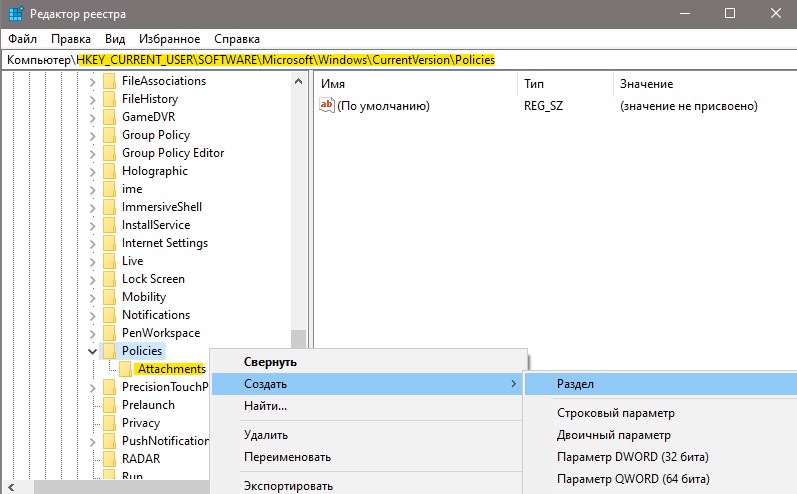
Task: Click the registry path address bar
Action: 398,59
